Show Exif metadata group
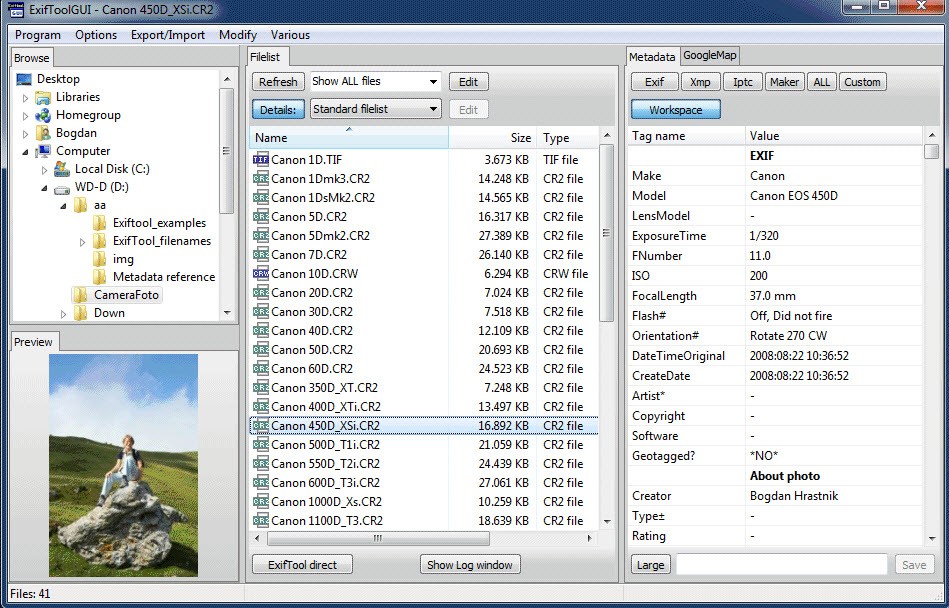949x608 pixels. (x=654, y=82)
